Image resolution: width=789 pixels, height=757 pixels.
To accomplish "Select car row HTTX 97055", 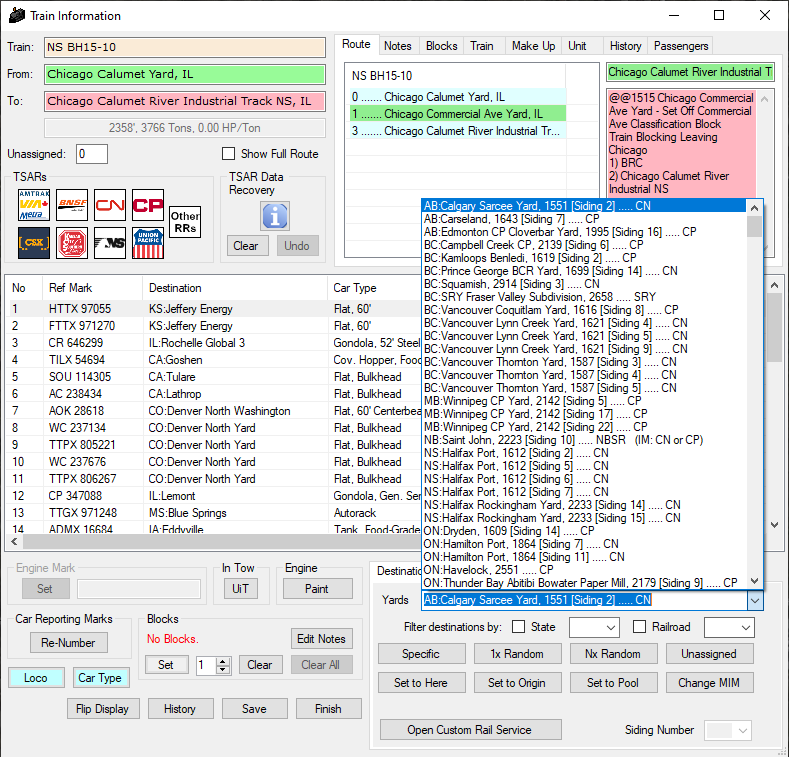I will click(x=215, y=309).
